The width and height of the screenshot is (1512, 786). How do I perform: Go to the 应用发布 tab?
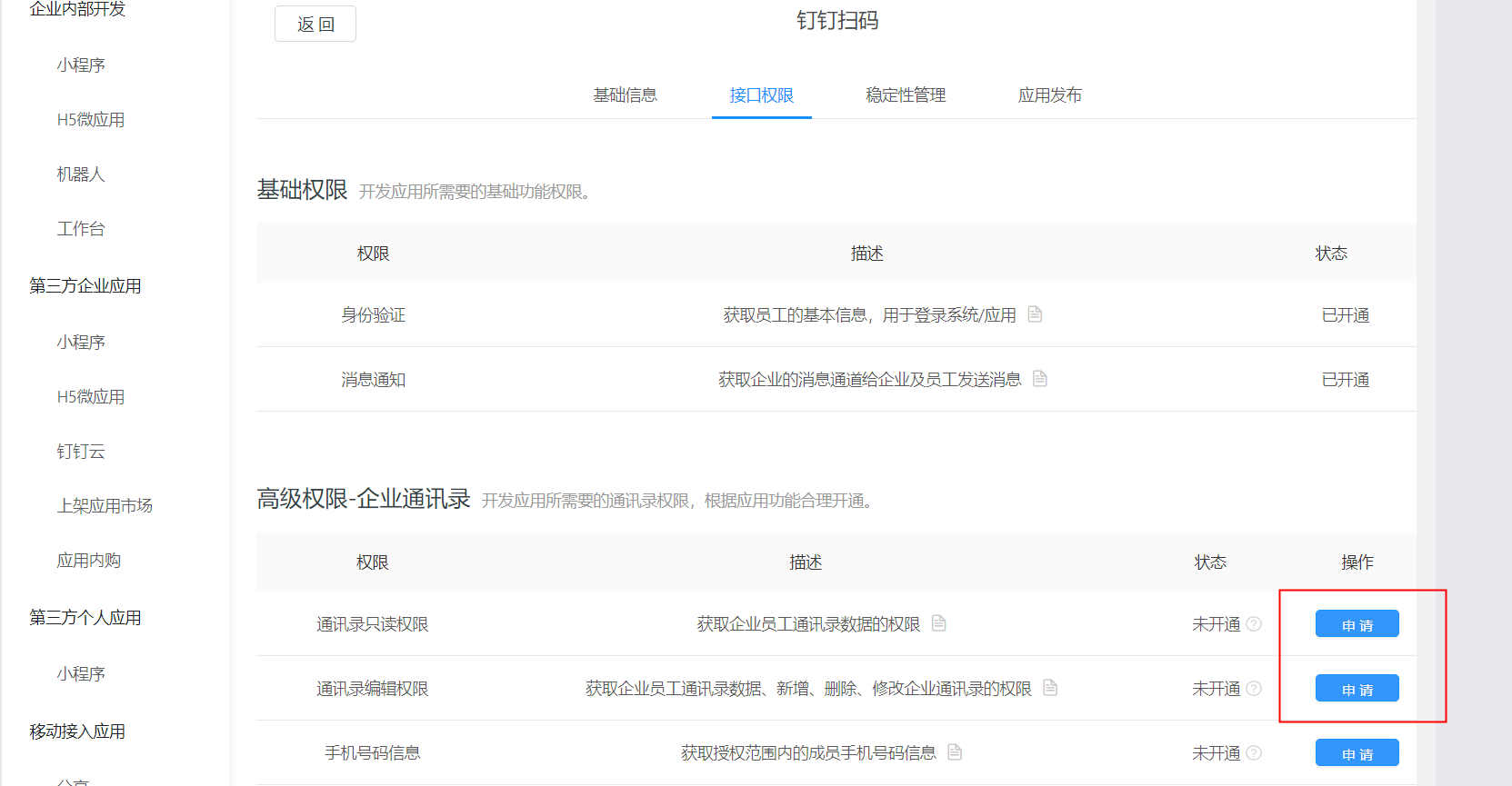click(x=1050, y=95)
